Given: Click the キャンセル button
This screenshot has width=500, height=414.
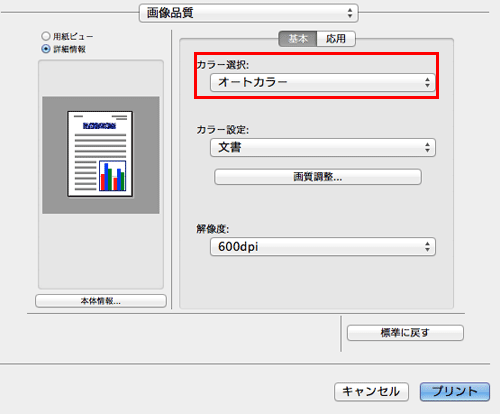Looking at the screenshot, I should (371, 391).
